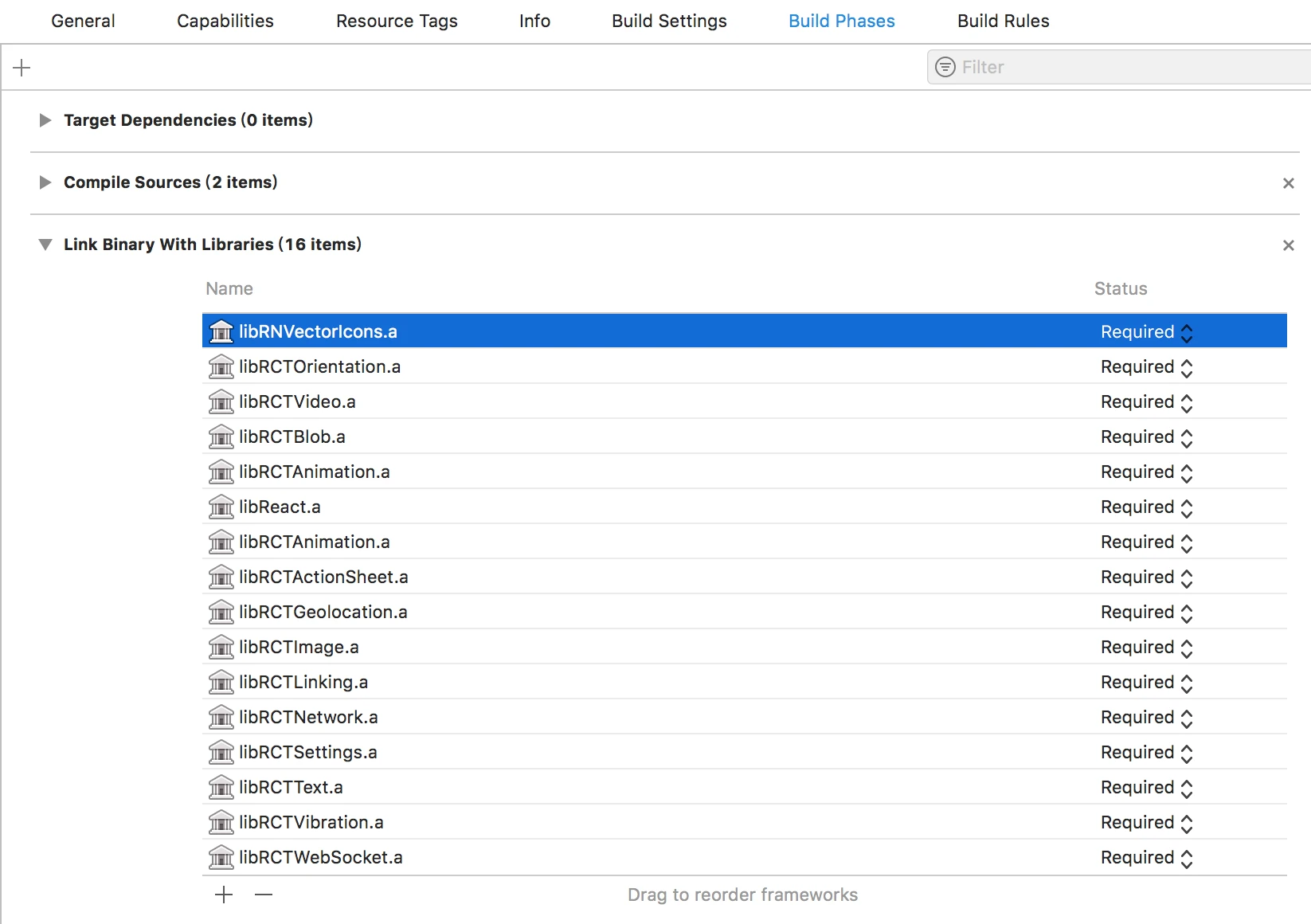Viewport: 1311px width, 924px height.
Task: Switch to the Capabilities tab
Action: click(225, 21)
